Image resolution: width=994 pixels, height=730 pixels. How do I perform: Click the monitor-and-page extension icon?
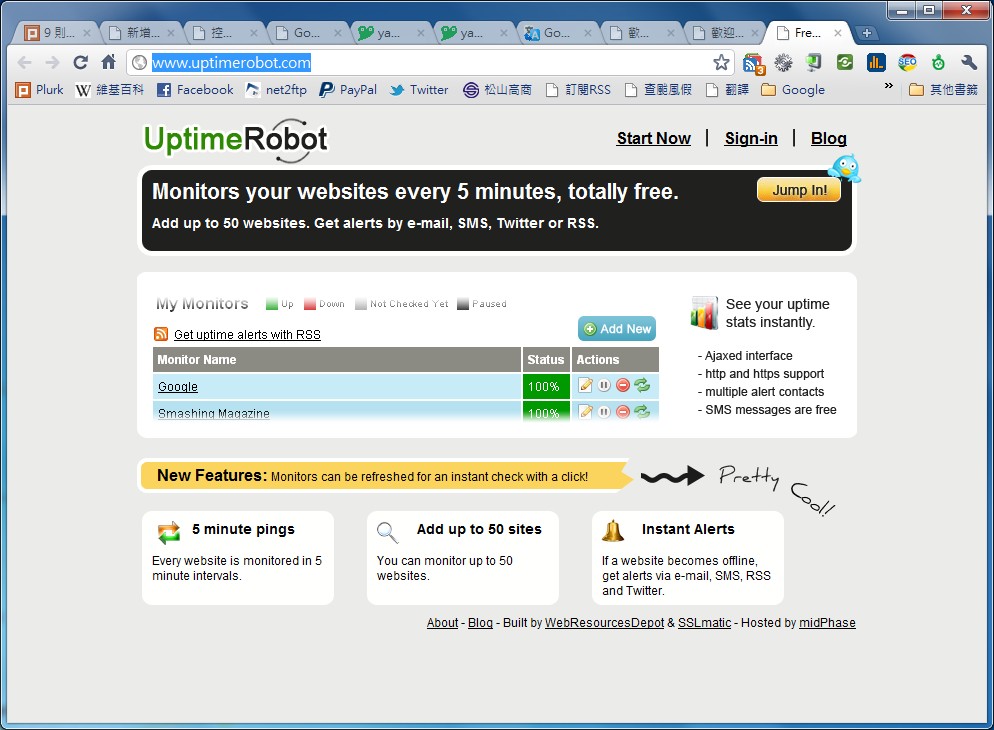click(814, 62)
